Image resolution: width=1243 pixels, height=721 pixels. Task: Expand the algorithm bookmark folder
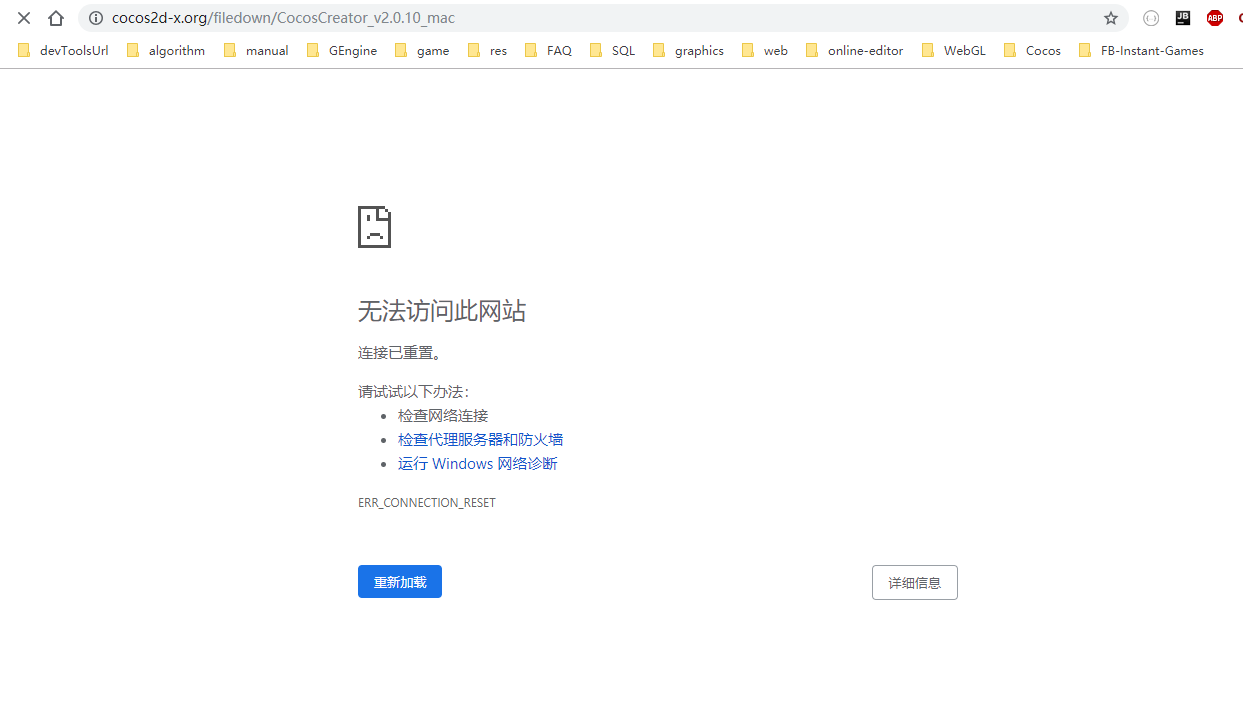click(166, 50)
